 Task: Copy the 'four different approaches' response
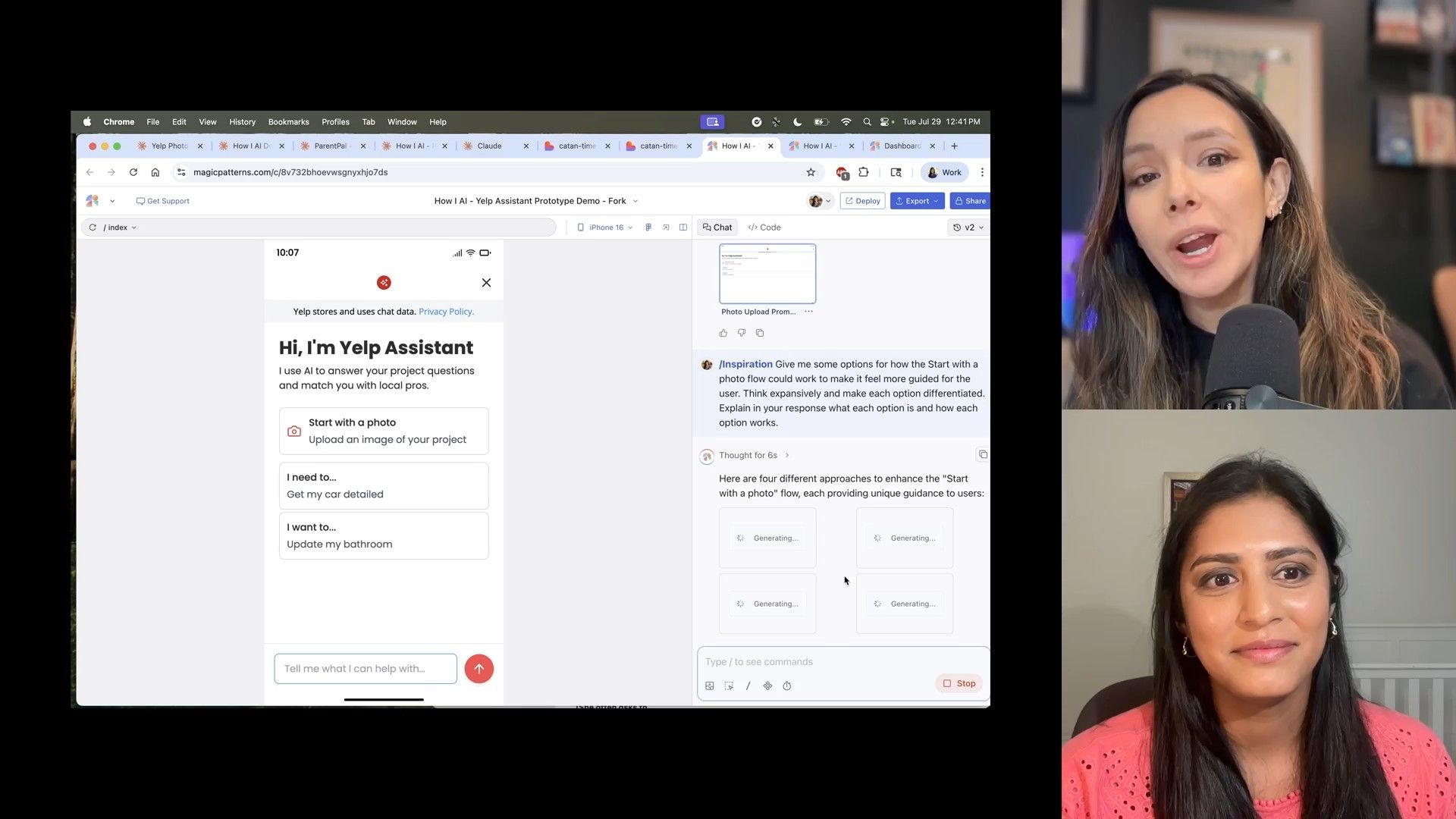point(983,454)
